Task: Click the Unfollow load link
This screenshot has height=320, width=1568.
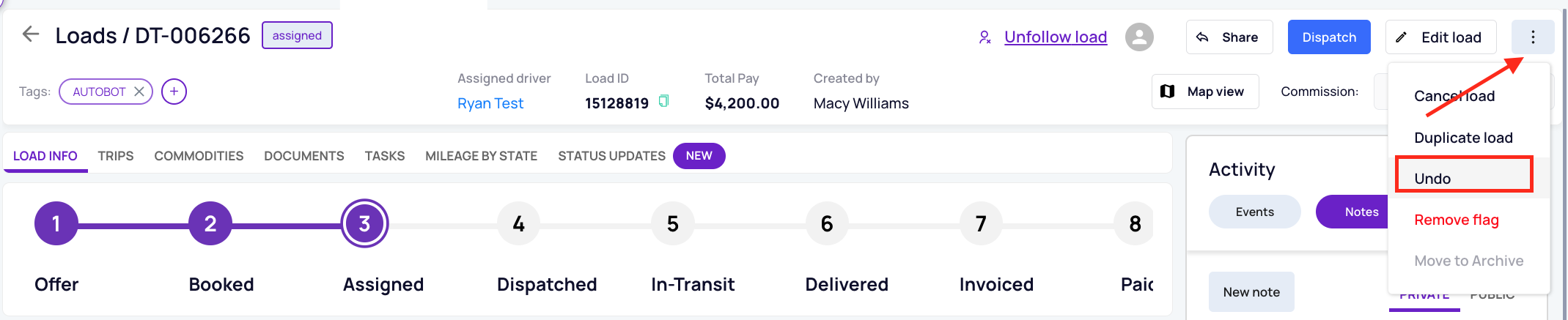Action: [1055, 37]
